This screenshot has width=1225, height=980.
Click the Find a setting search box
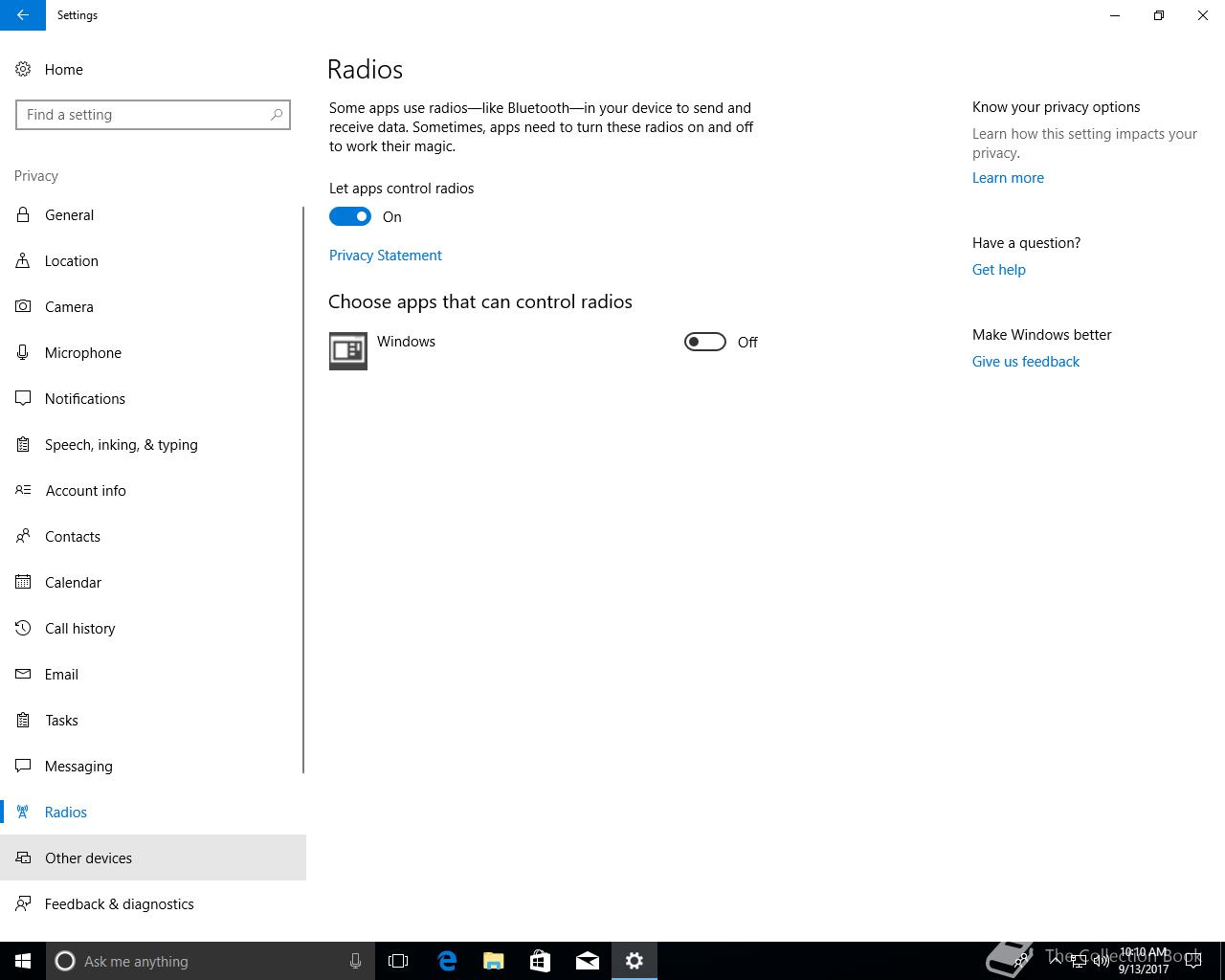[x=153, y=115]
